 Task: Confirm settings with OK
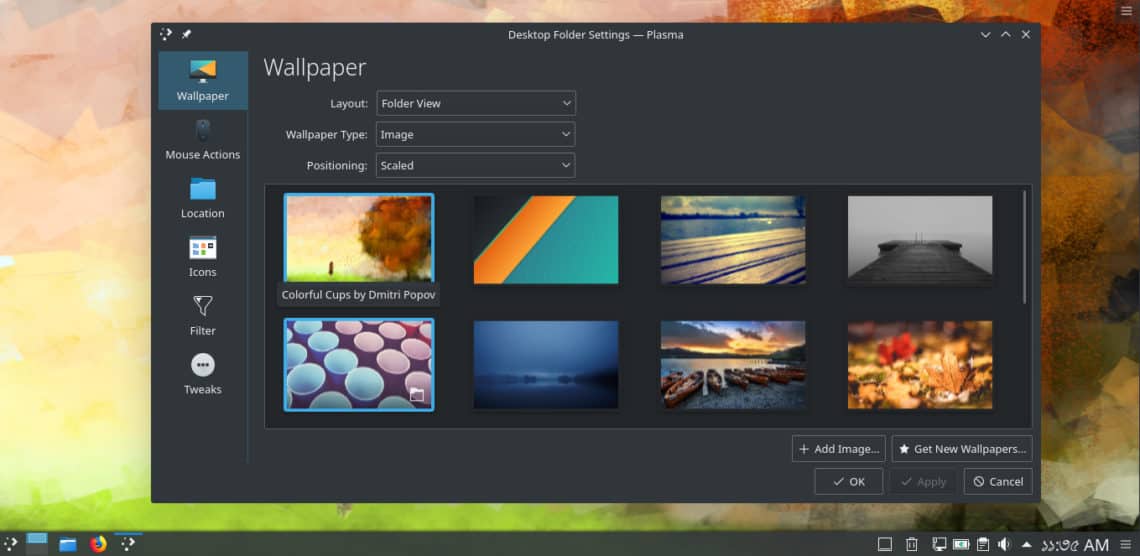coord(849,481)
